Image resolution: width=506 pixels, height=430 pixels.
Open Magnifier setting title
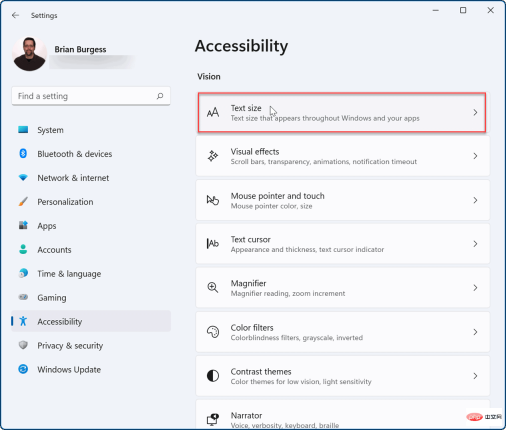[x=248, y=283]
